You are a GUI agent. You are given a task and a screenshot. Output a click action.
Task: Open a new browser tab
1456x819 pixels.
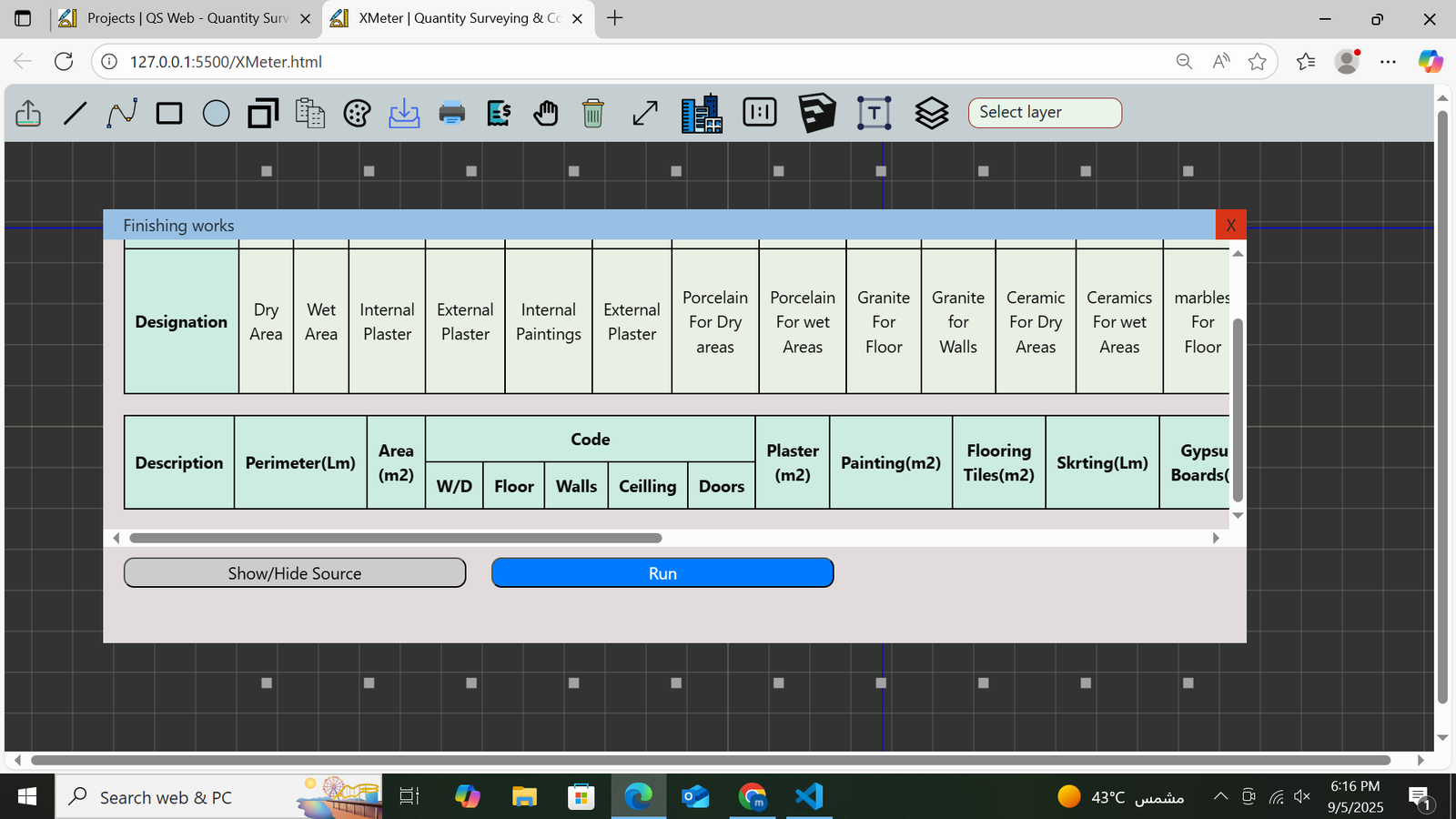pyautogui.click(x=615, y=18)
